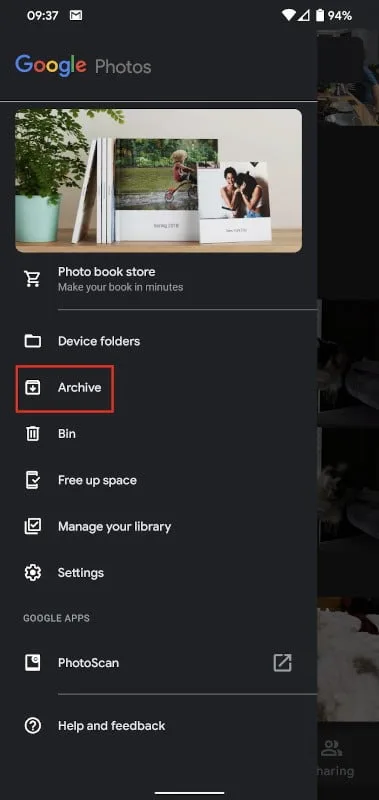Viewport: 379px width, 800px height.
Task: Open Settings from the drawer
Action: click(x=159, y=572)
